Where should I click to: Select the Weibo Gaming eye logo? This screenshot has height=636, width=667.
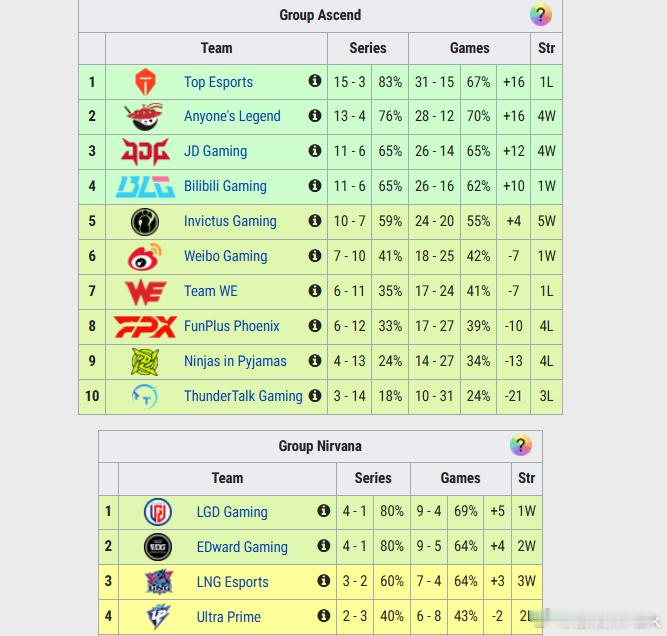pos(145,257)
